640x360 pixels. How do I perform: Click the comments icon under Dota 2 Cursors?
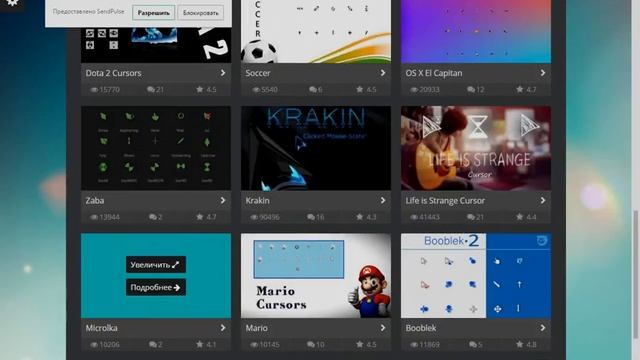click(x=151, y=89)
